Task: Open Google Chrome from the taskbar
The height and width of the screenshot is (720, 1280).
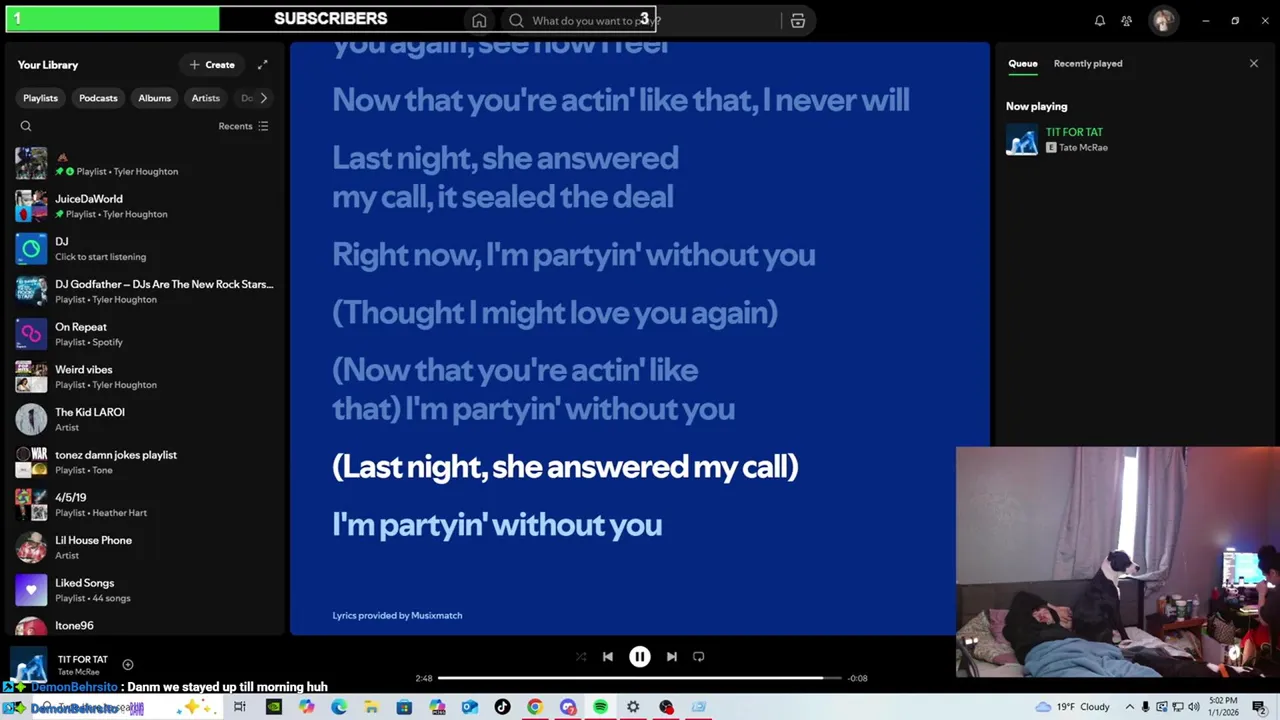Action: 535,707
